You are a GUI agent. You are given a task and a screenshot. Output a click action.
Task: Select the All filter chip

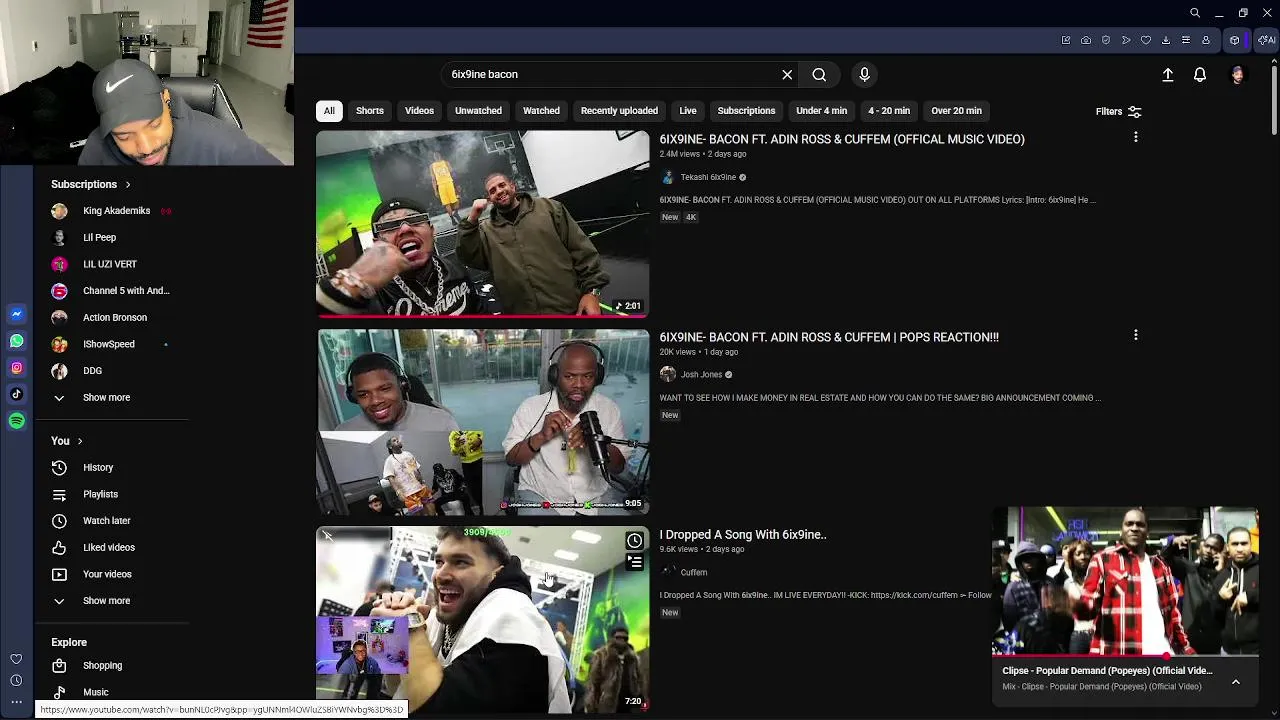point(329,111)
